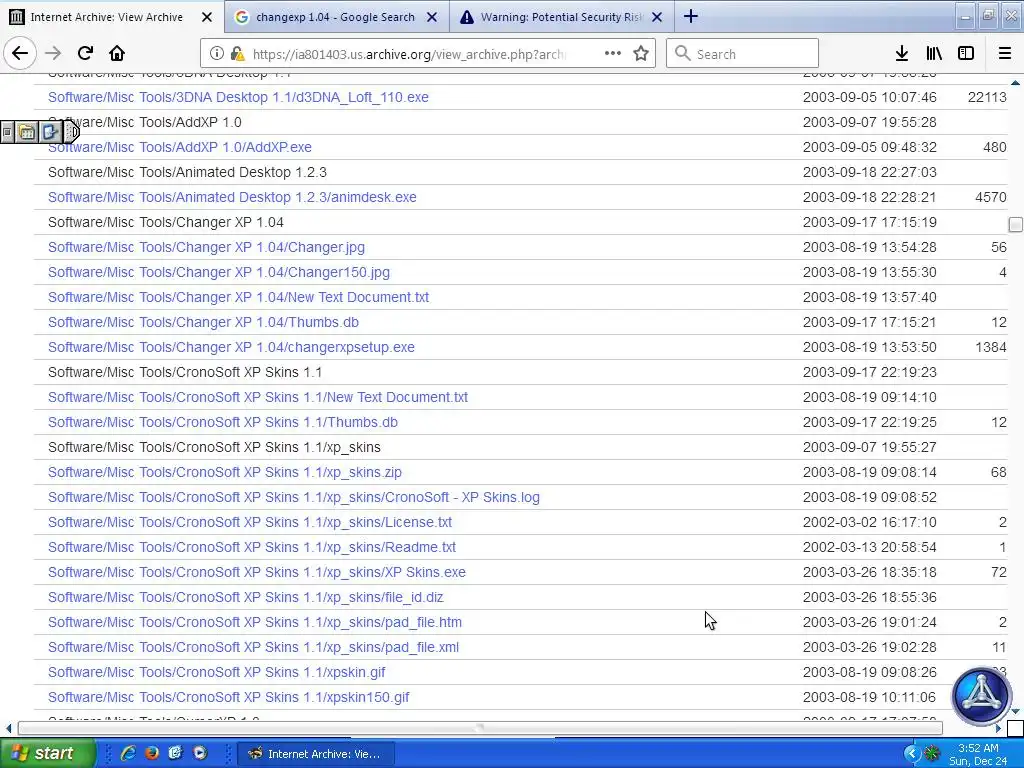Download XP Skins.exe
1024x768 pixels.
pyautogui.click(x=257, y=572)
